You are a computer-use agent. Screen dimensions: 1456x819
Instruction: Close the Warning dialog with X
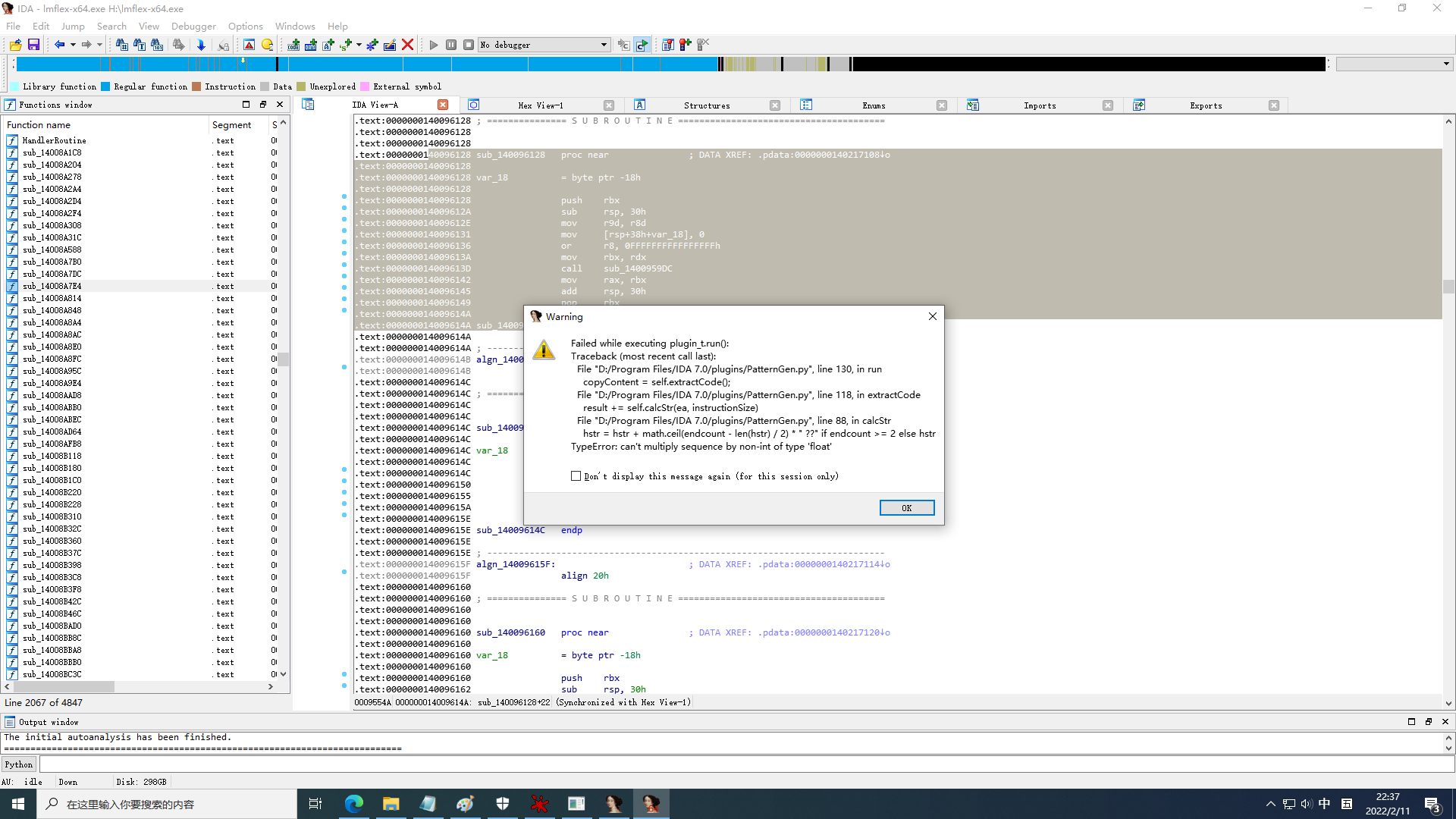pos(933,316)
